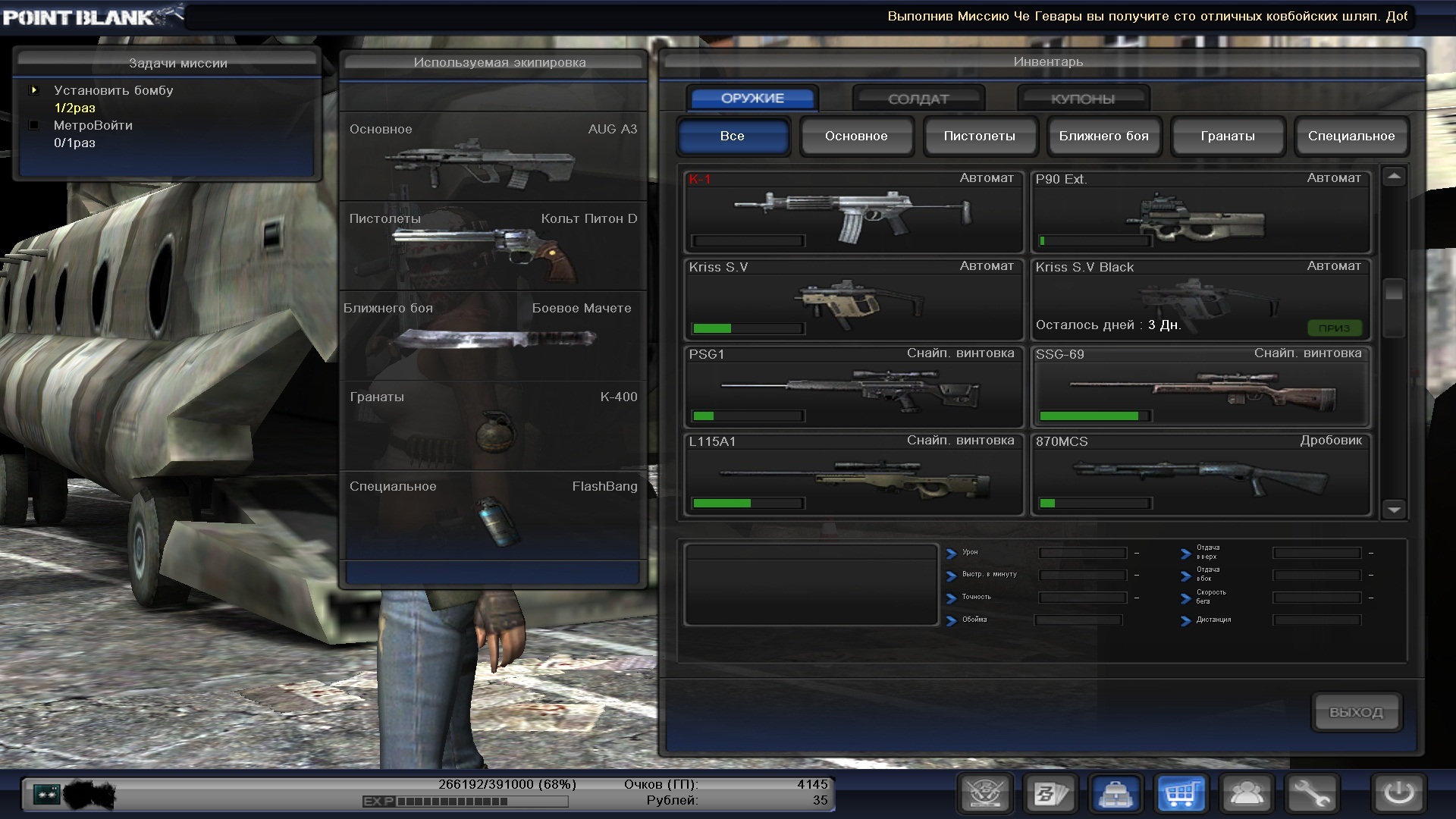Select the SSG-69 sniper rifle item
Viewport: 1456px width, 819px height.
[1200, 387]
